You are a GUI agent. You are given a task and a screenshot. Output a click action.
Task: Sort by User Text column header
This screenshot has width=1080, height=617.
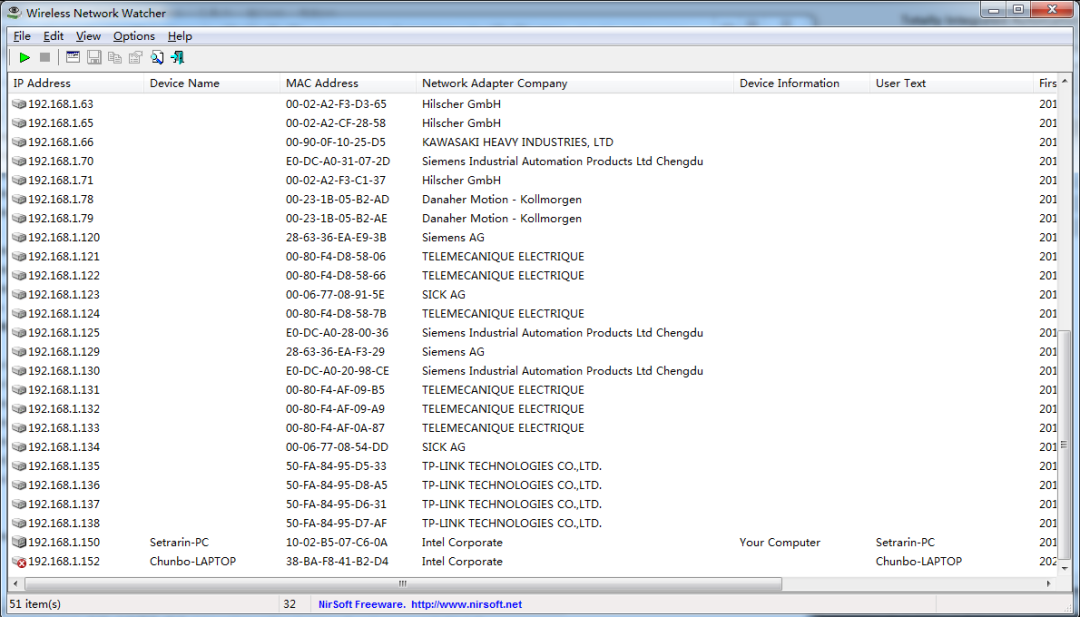952,83
